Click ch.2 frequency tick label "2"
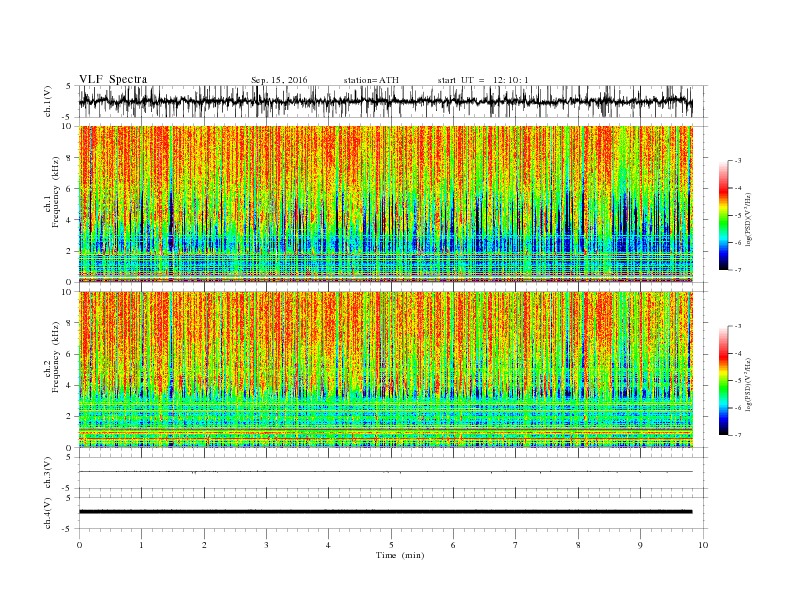This screenshot has width=792, height=612. point(70,417)
